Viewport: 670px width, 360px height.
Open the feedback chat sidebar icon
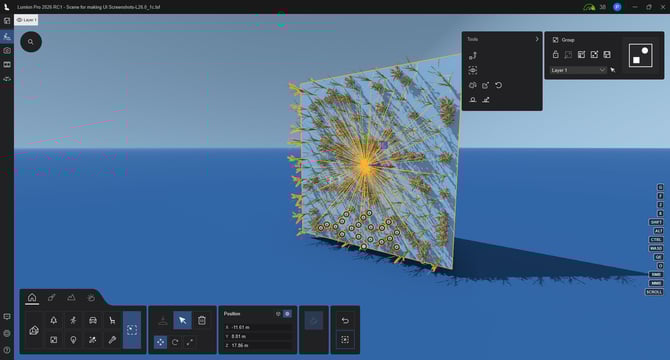point(7,316)
